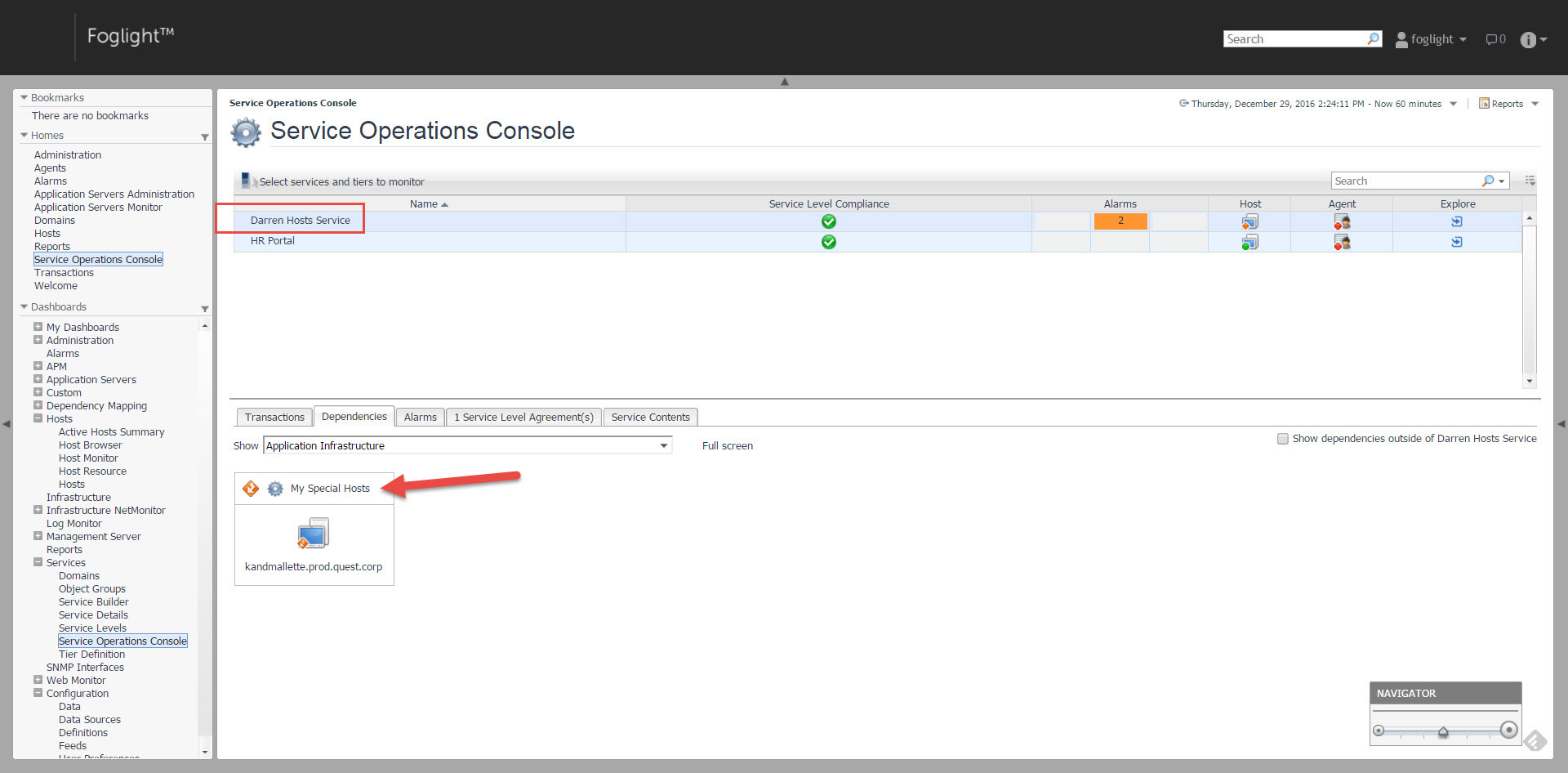Expand the APM dashboards node

[x=38, y=366]
